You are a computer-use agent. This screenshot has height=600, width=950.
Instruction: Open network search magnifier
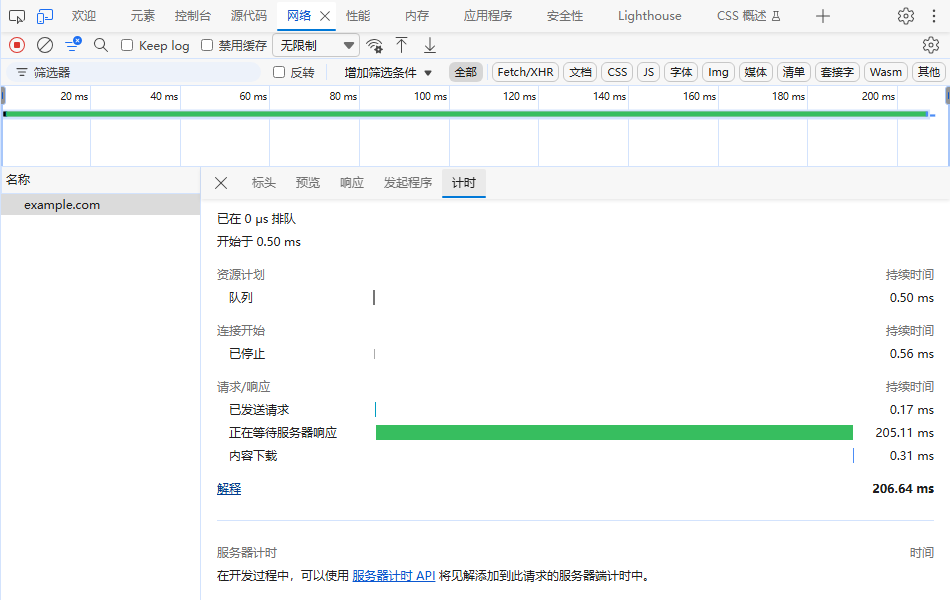point(101,45)
